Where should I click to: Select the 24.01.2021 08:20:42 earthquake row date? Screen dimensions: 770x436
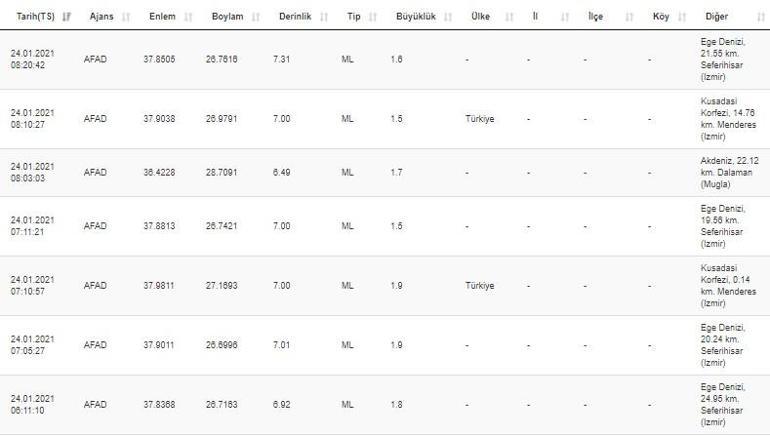33,59
